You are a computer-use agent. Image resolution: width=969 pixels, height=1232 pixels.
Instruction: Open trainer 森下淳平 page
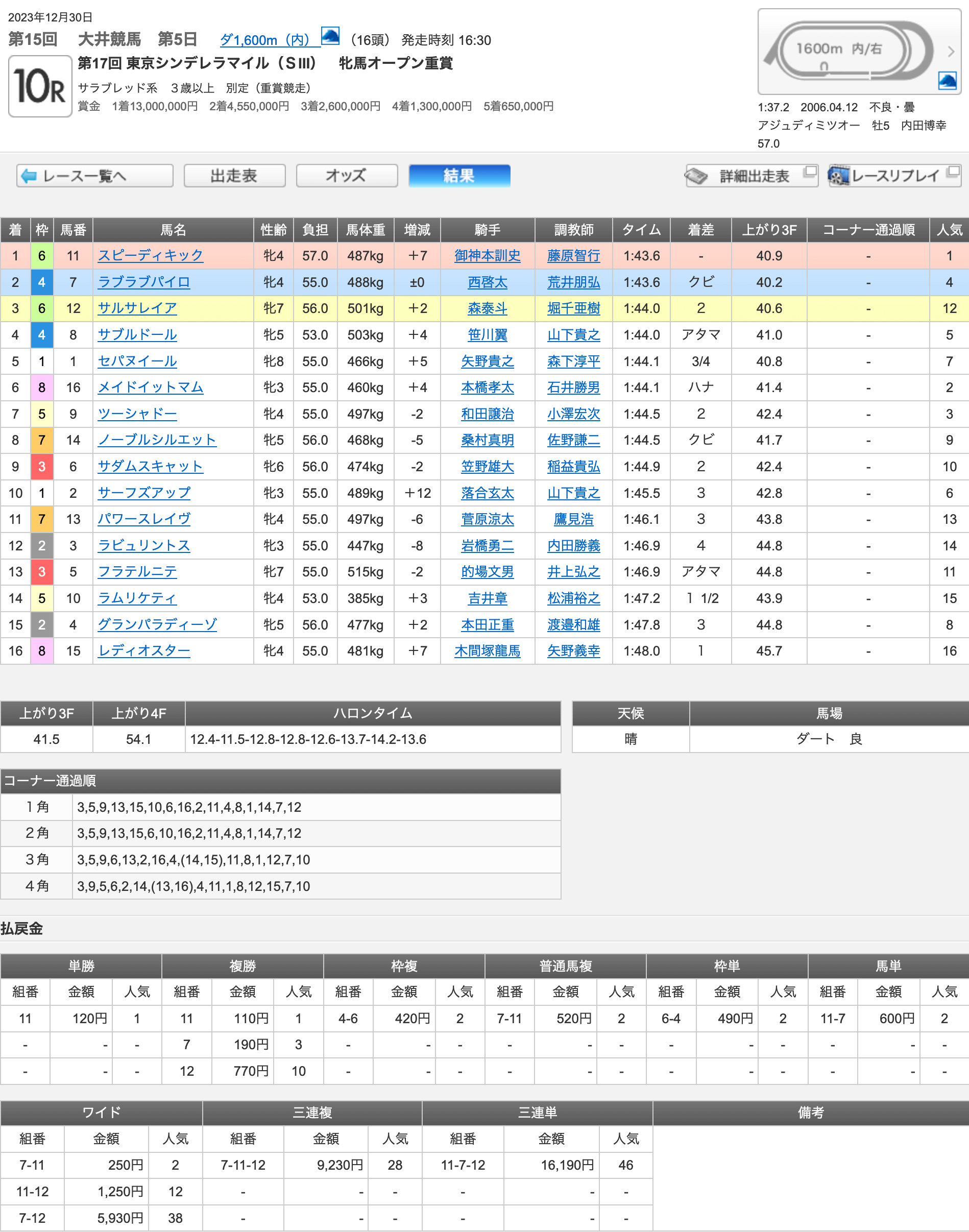[573, 361]
